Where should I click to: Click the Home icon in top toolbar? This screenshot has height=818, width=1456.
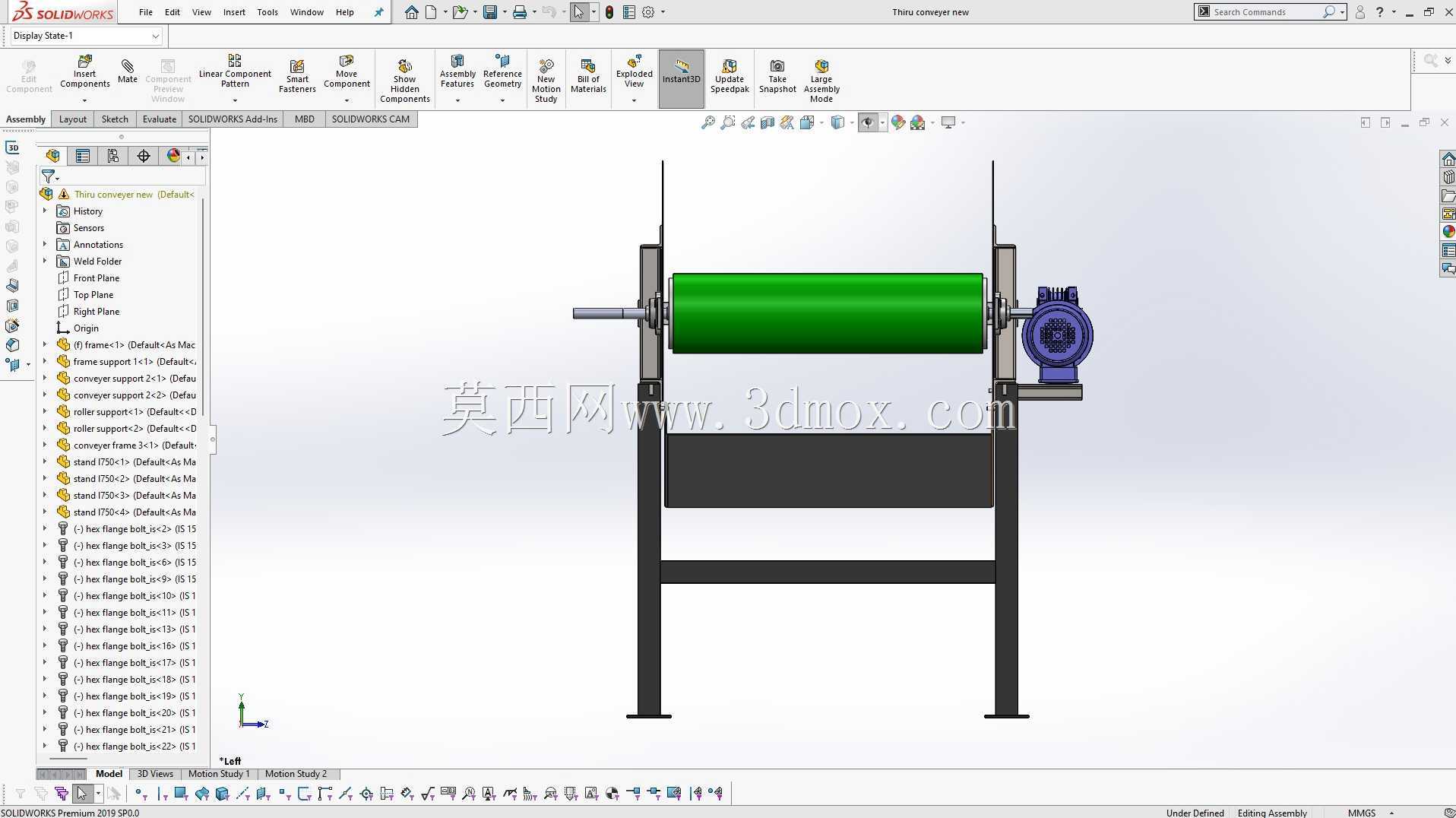411,12
